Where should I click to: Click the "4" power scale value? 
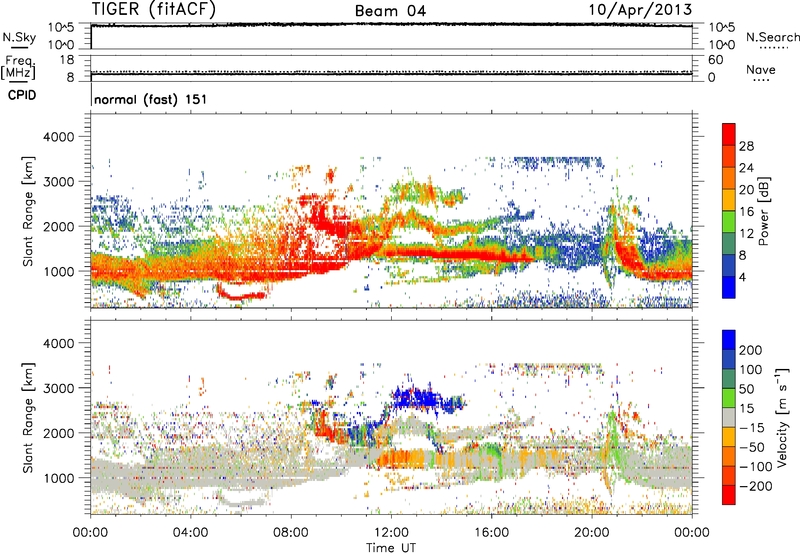click(x=742, y=277)
